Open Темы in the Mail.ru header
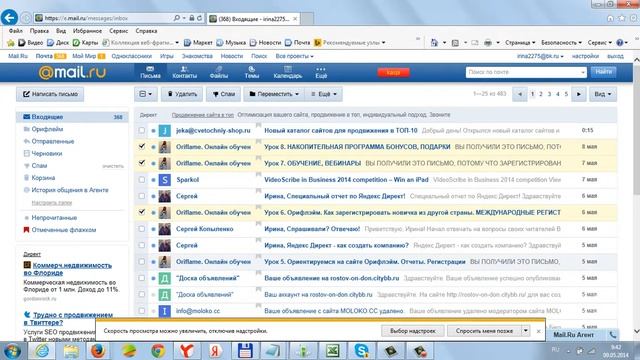Screen dimensions: 640x360 pos(251,72)
